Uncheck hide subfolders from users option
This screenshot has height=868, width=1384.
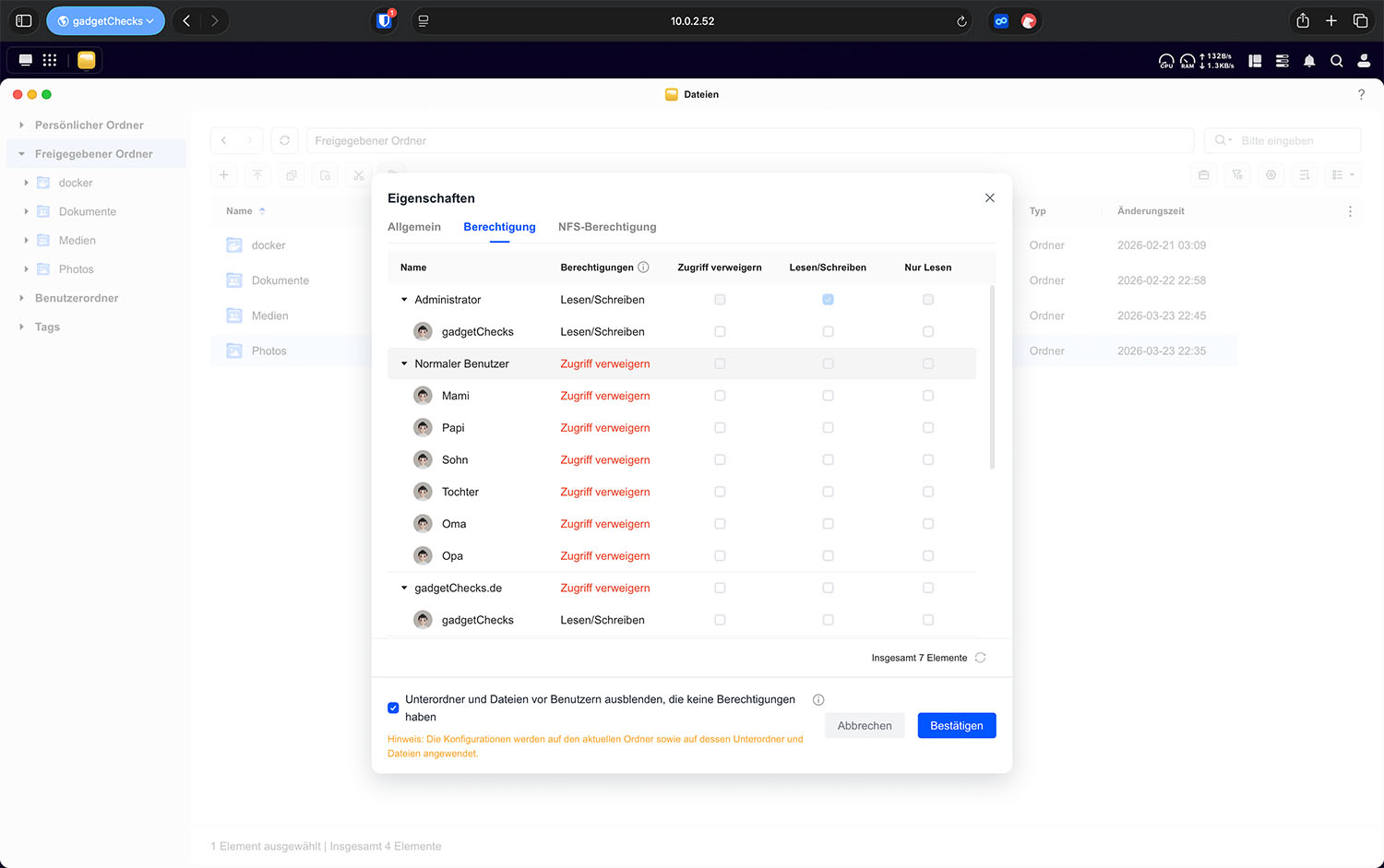pyautogui.click(x=393, y=707)
